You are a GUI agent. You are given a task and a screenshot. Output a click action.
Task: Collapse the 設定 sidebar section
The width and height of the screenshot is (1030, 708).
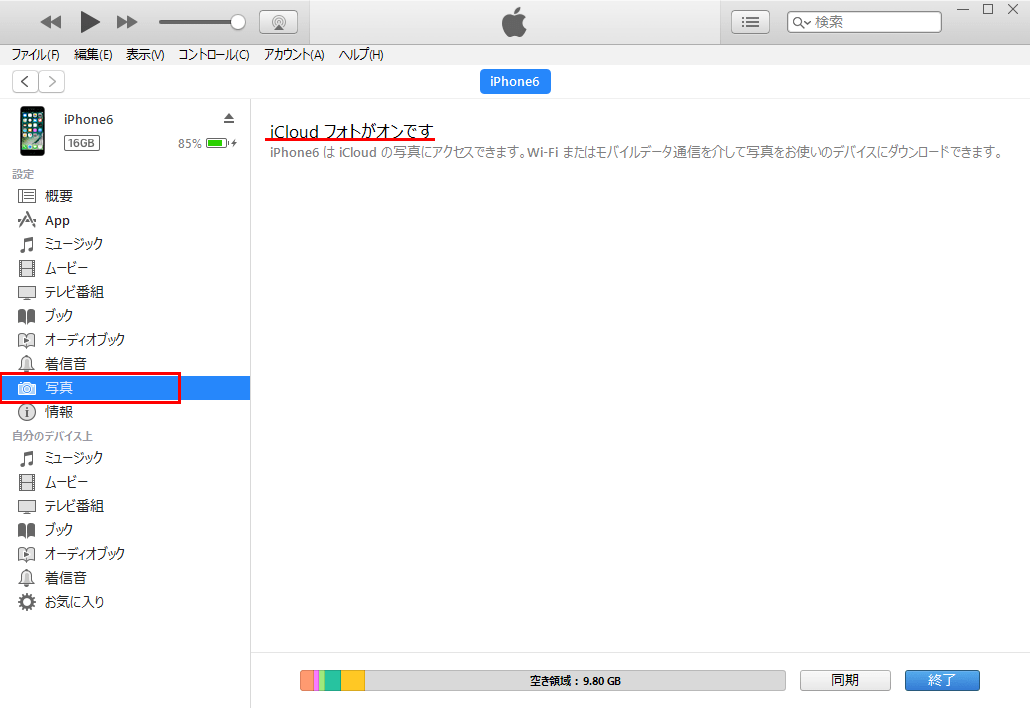point(22,174)
